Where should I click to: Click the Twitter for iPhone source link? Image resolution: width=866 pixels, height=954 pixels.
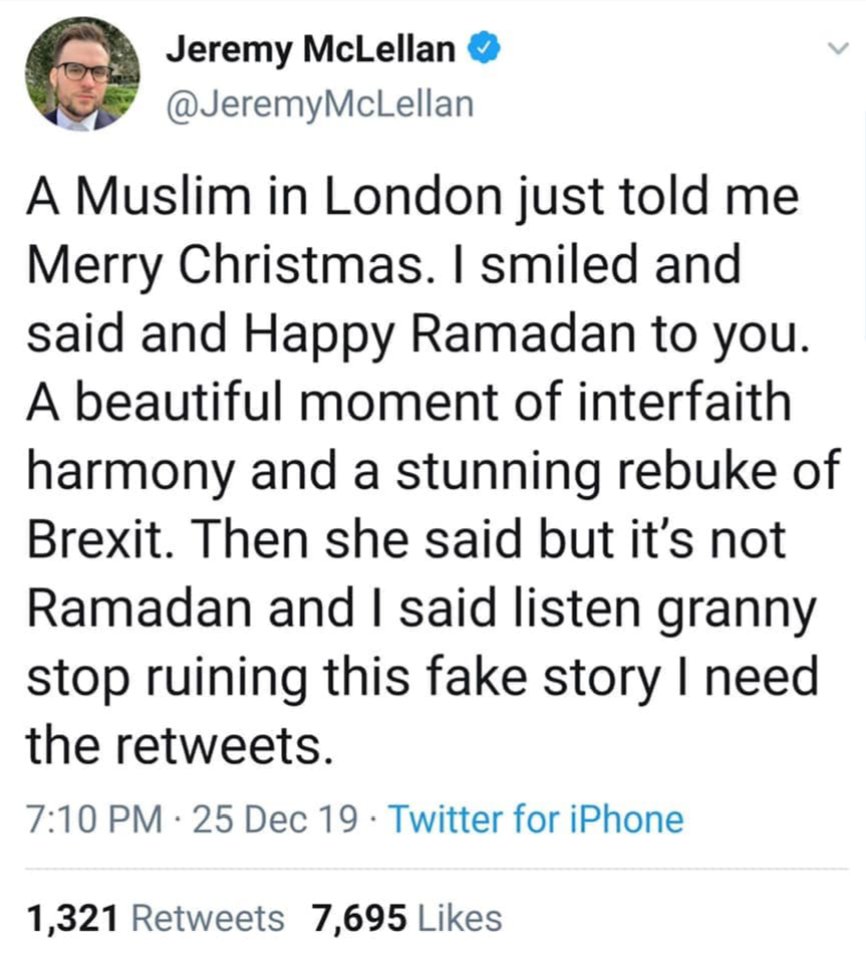pyautogui.click(x=535, y=820)
